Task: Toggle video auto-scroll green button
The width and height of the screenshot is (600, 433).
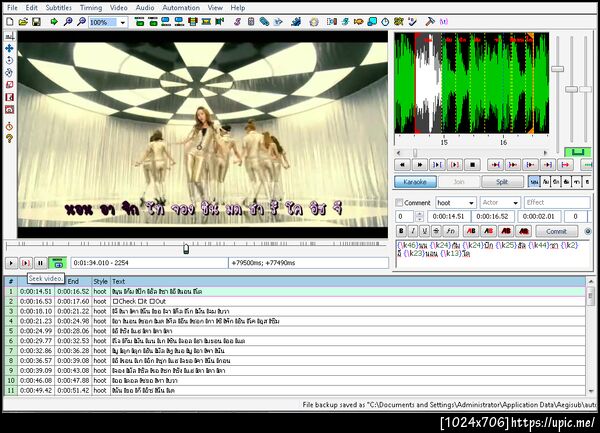Action: (x=57, y=263)
